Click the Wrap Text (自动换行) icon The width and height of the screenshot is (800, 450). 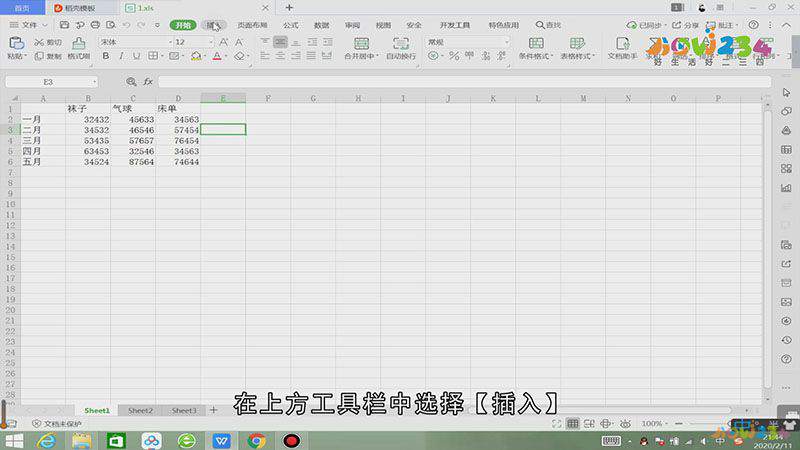[401, 43]
